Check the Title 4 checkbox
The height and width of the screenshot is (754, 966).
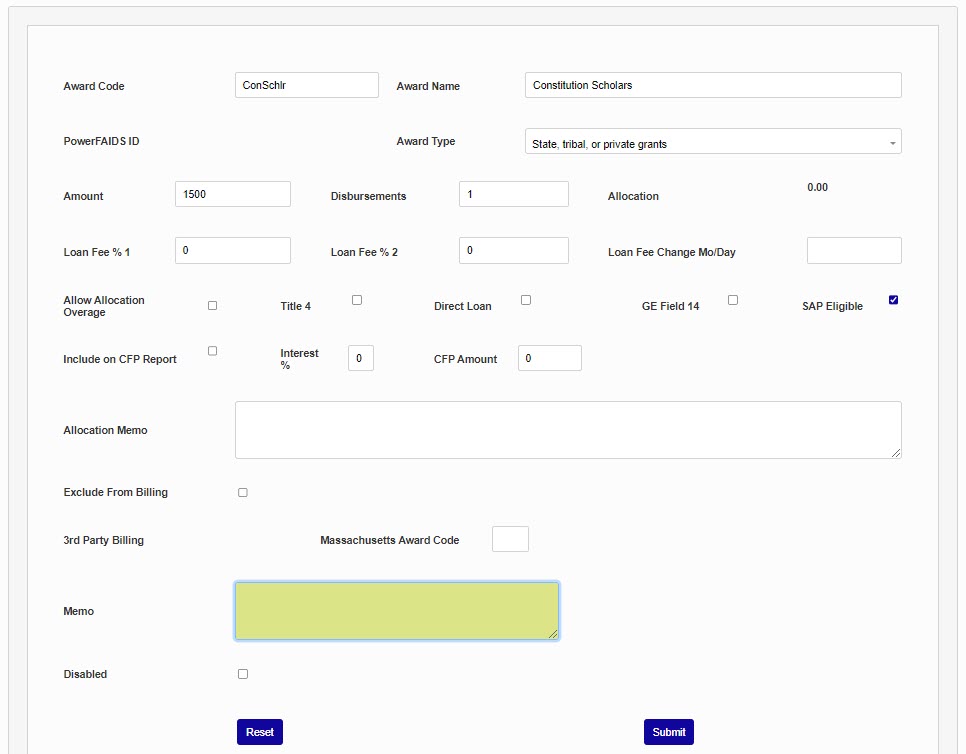(357, 300)
